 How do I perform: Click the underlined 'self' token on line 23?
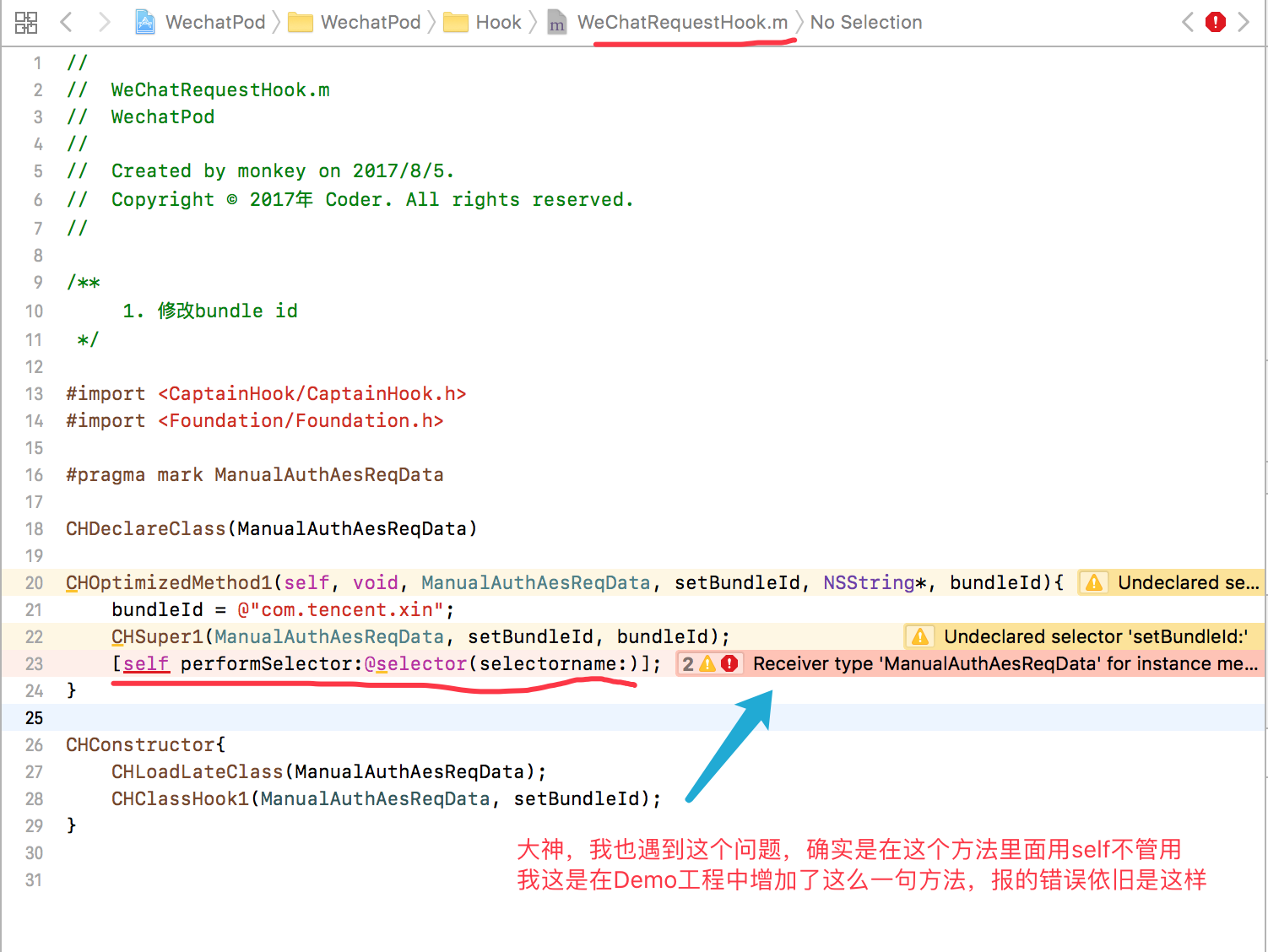click(145, 663)
